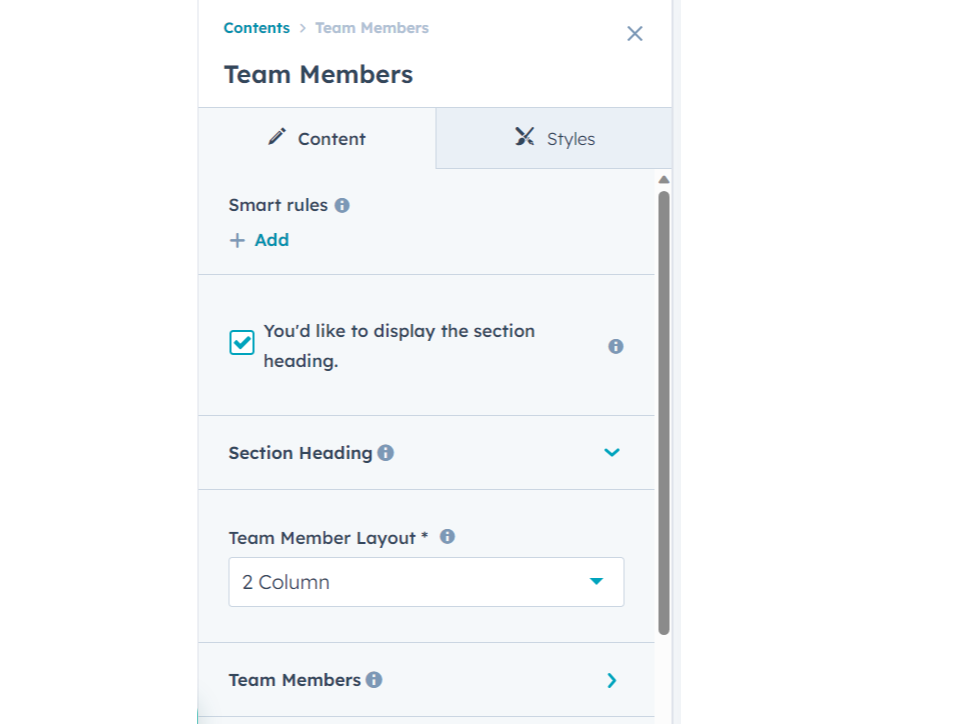Click the pencil icon on Content tab
This screenshot has height=724, width=966.
pyautogui.click(x=277, y=137)
